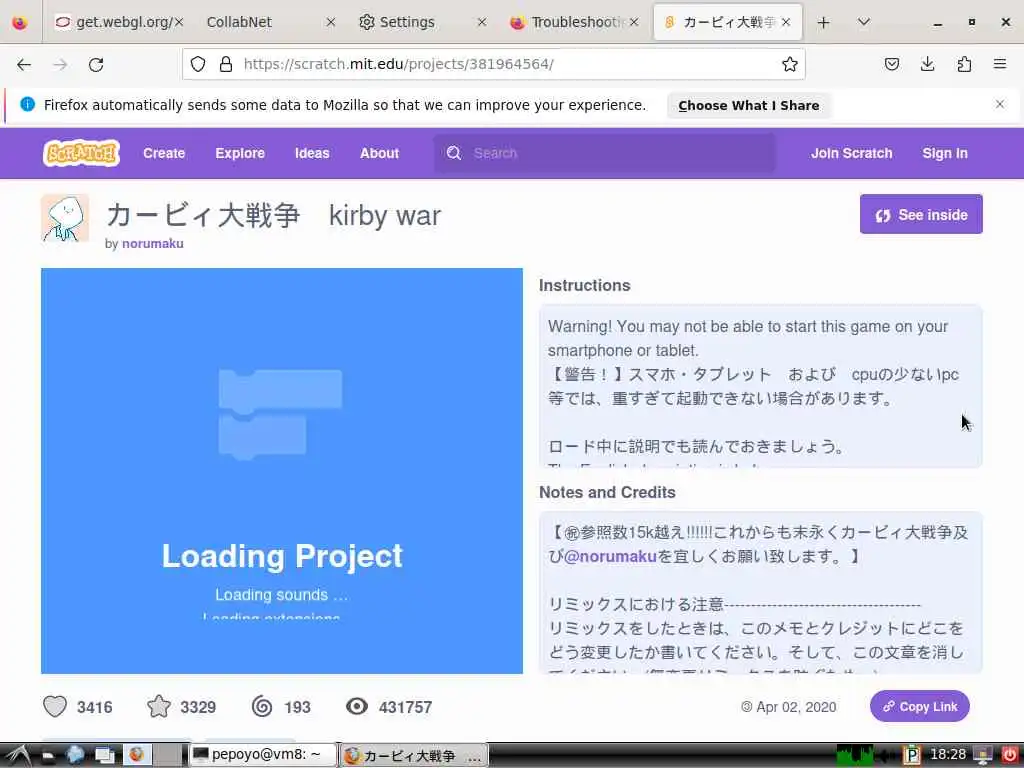Click the Firefox logo in tab bar
The image size is (1024, 768).
20,22
